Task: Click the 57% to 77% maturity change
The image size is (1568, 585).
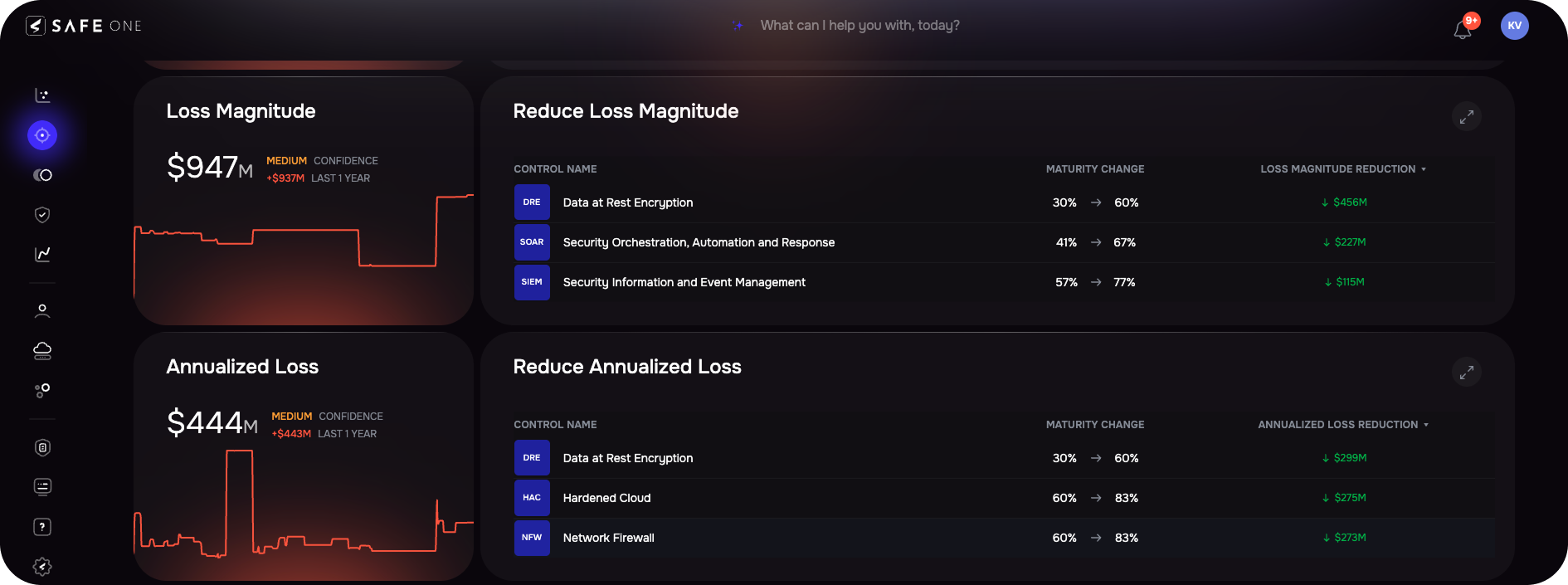Action: (1096, 282)
